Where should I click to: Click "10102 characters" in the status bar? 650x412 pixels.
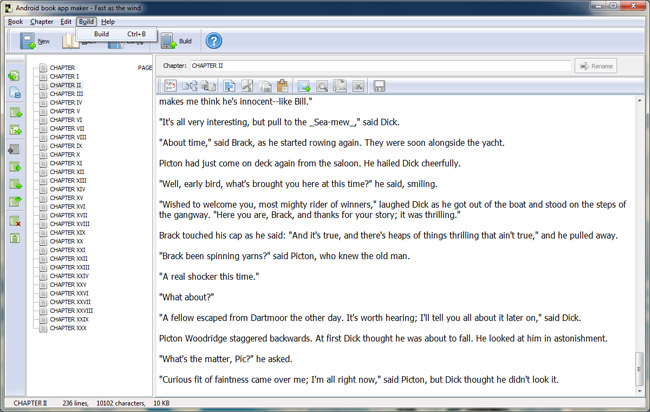click(x=121, y=403)
